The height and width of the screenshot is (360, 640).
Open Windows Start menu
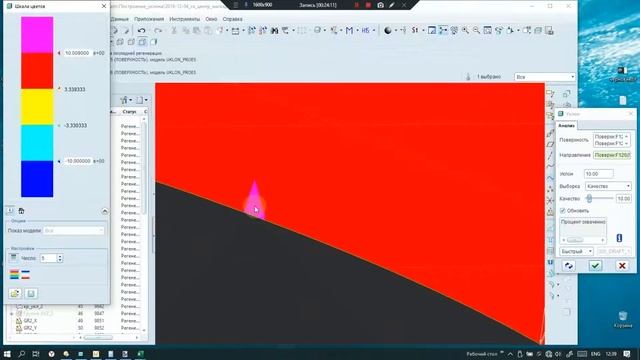[x=7, y=354]
